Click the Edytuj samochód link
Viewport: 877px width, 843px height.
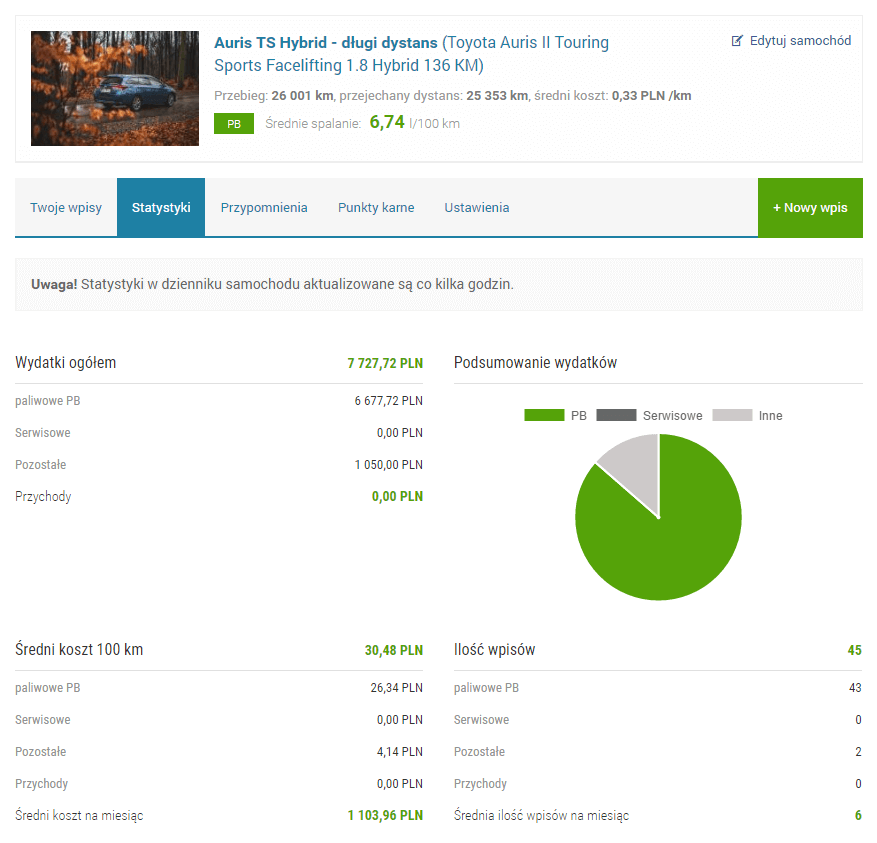click(800, 41)
